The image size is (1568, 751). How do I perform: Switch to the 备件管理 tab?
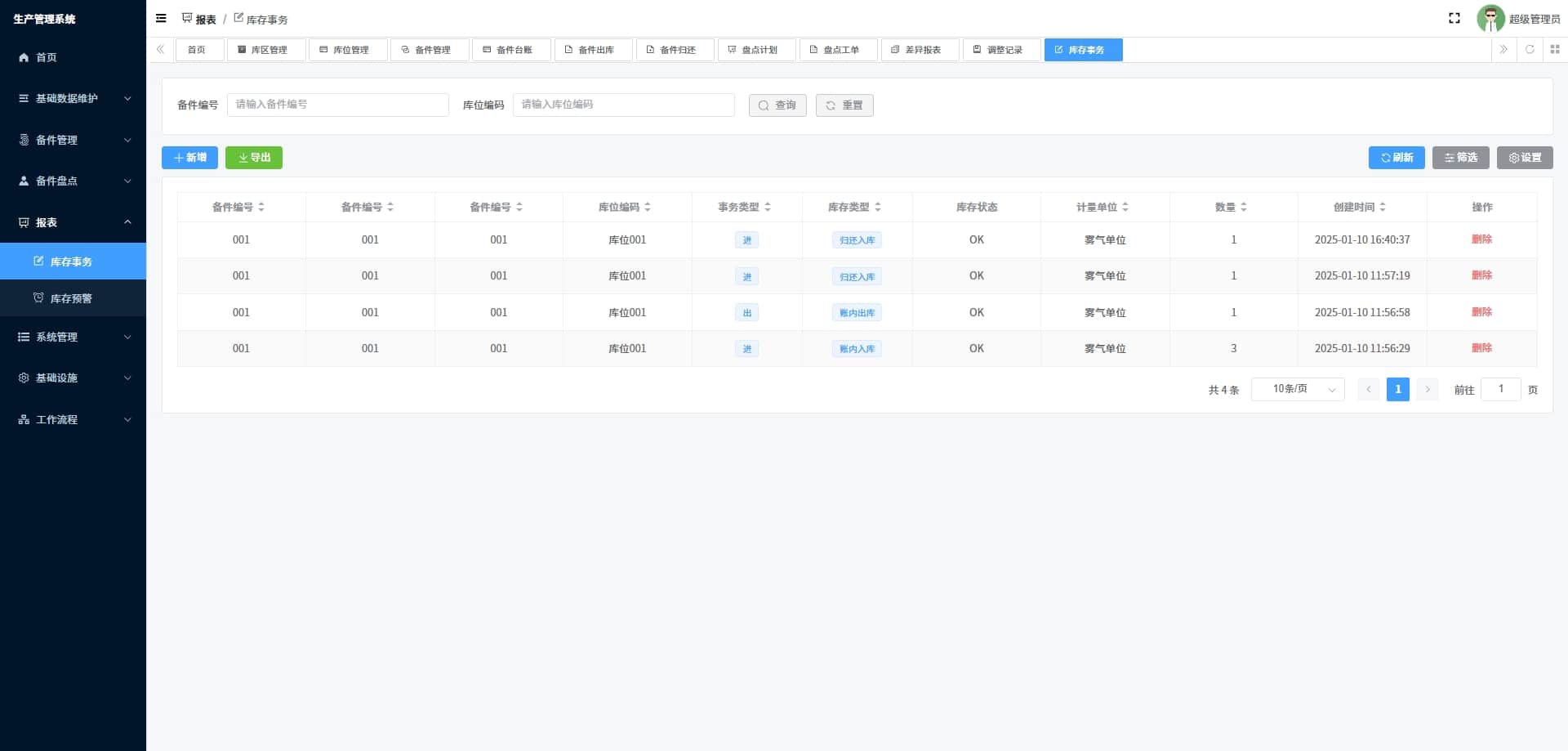tap(430, 50)
